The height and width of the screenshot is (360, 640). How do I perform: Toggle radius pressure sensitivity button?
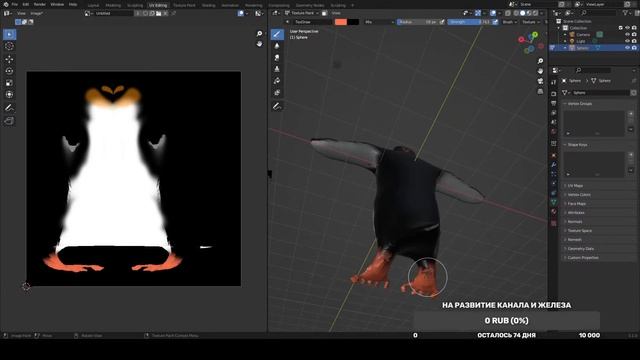(x=442, y=22)
